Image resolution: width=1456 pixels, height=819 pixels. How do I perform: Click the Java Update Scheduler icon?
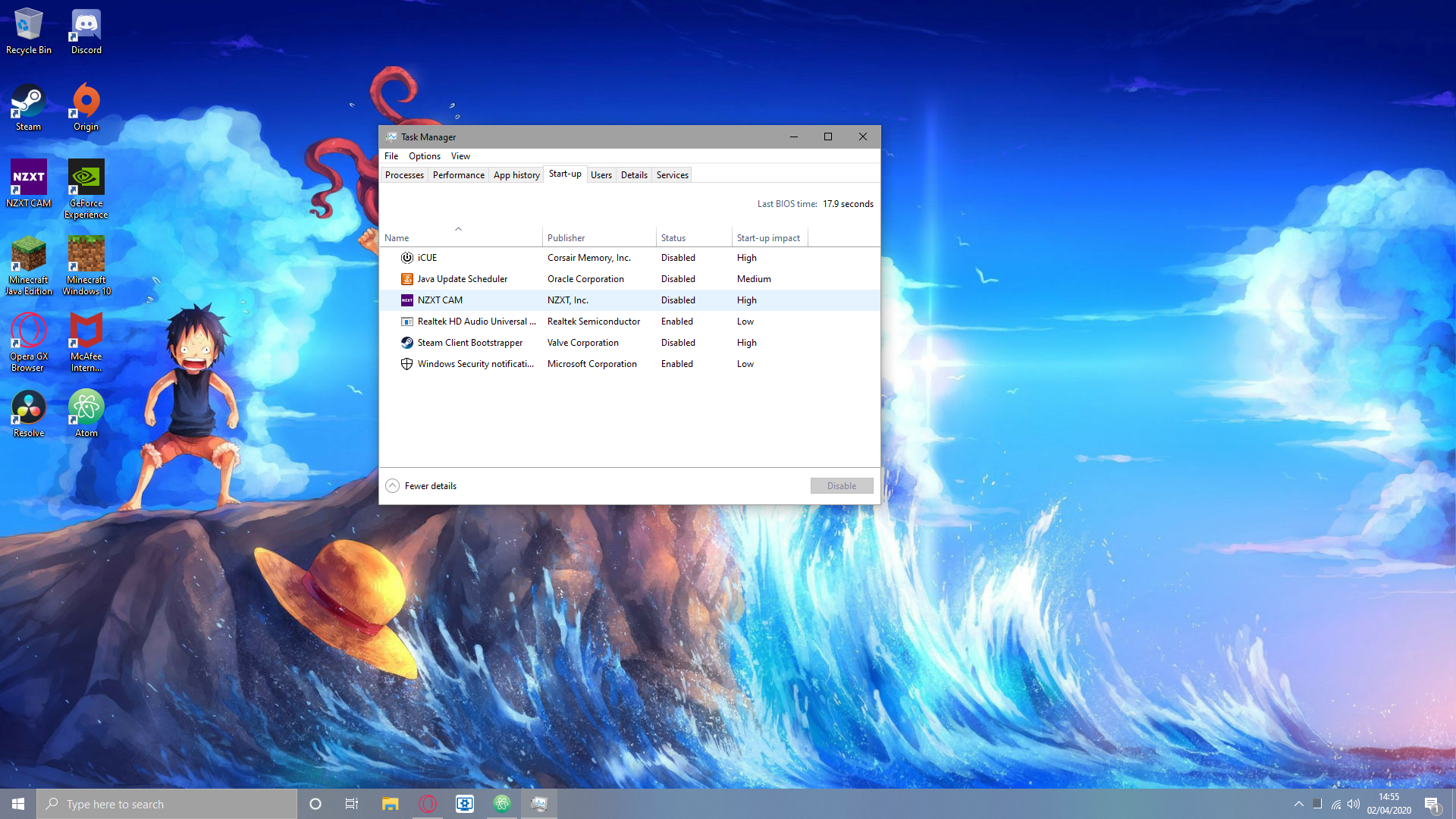(x=407, y=279)
